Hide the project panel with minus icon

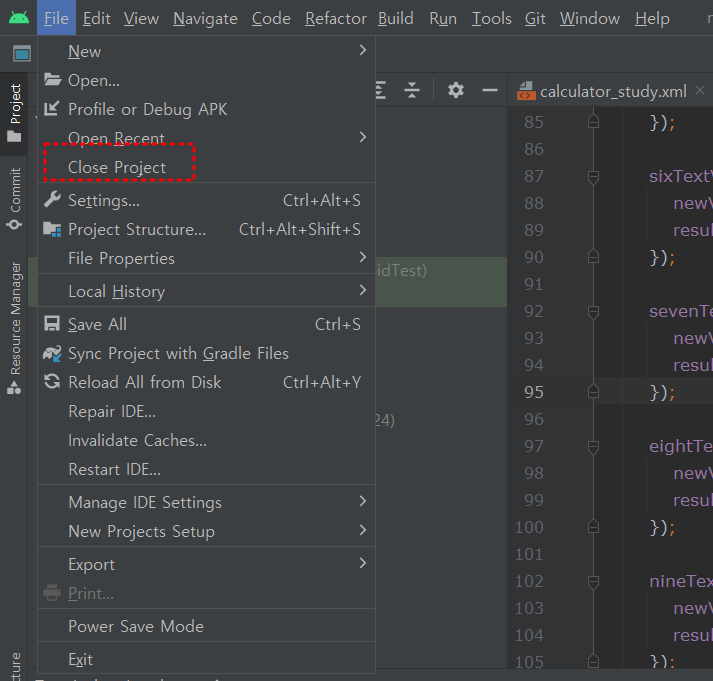(490, 90)
